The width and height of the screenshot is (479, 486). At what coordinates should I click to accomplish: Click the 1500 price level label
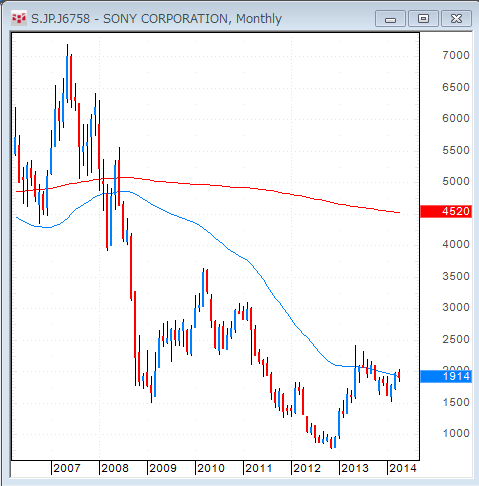(x=456, y=402)
